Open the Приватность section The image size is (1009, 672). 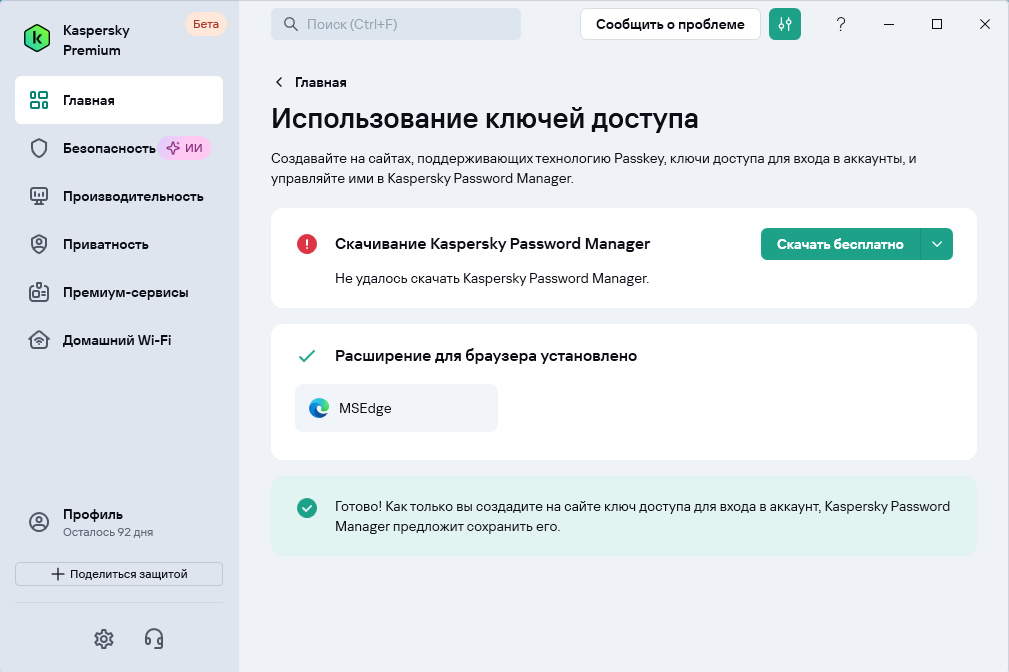click(x=105, y=244)
